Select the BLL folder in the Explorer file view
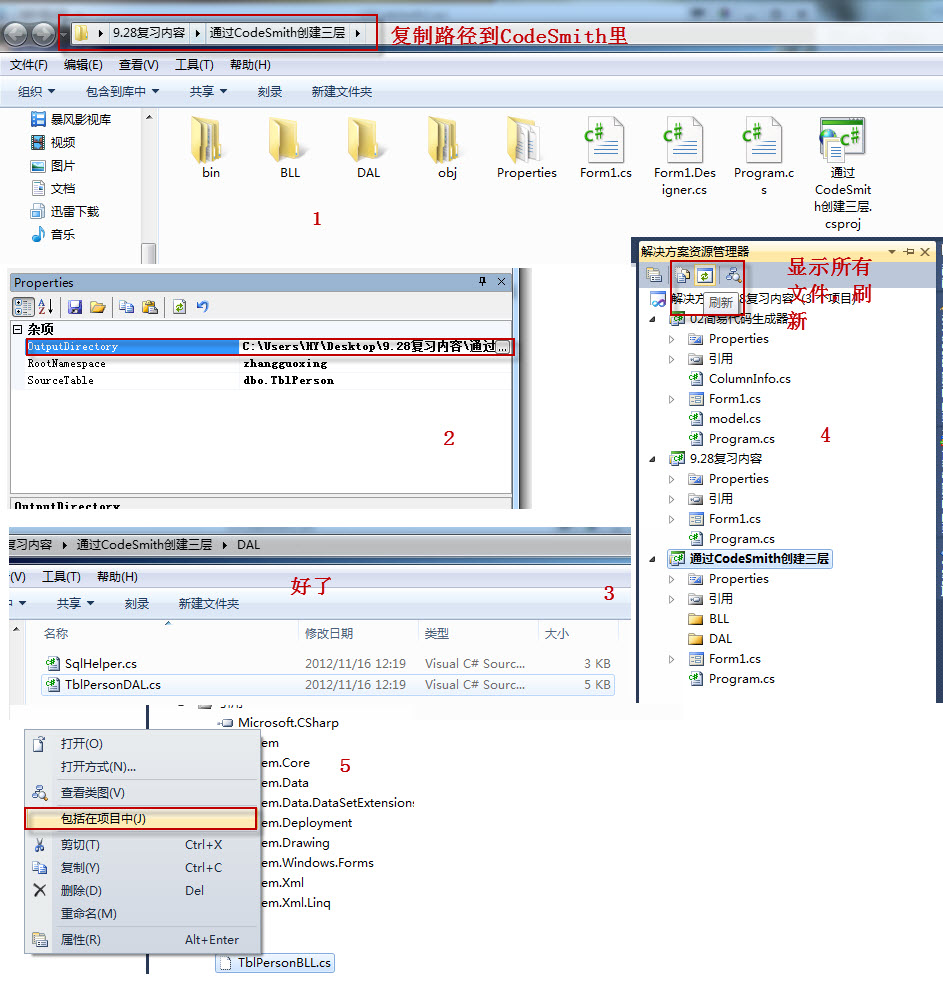This screenshot has width=943, height=985. (x=290, y=148)
